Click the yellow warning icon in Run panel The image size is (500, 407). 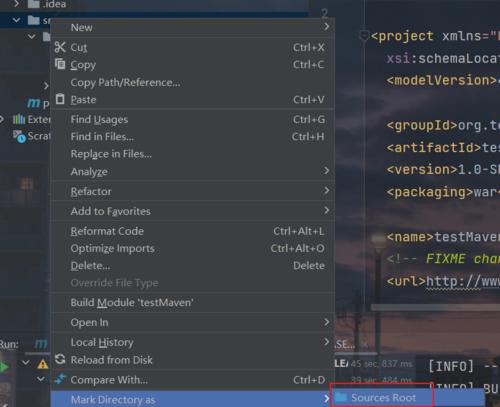pos(43,364)
